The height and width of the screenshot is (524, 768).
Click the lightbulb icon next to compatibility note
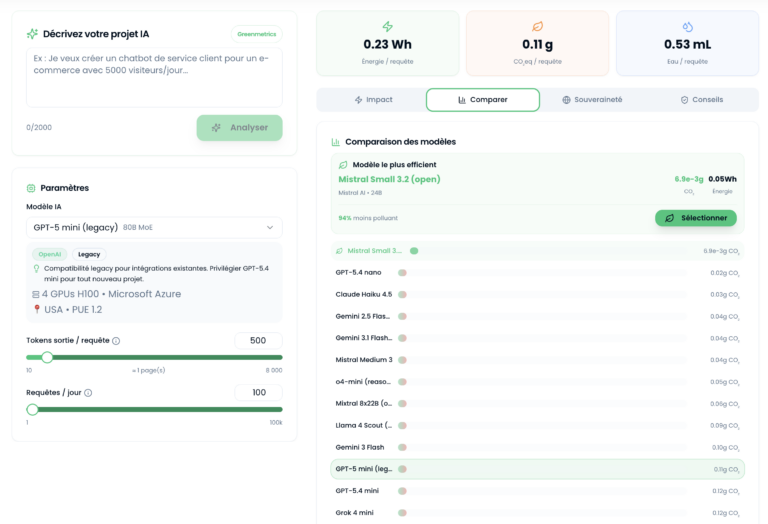(36, 268)
